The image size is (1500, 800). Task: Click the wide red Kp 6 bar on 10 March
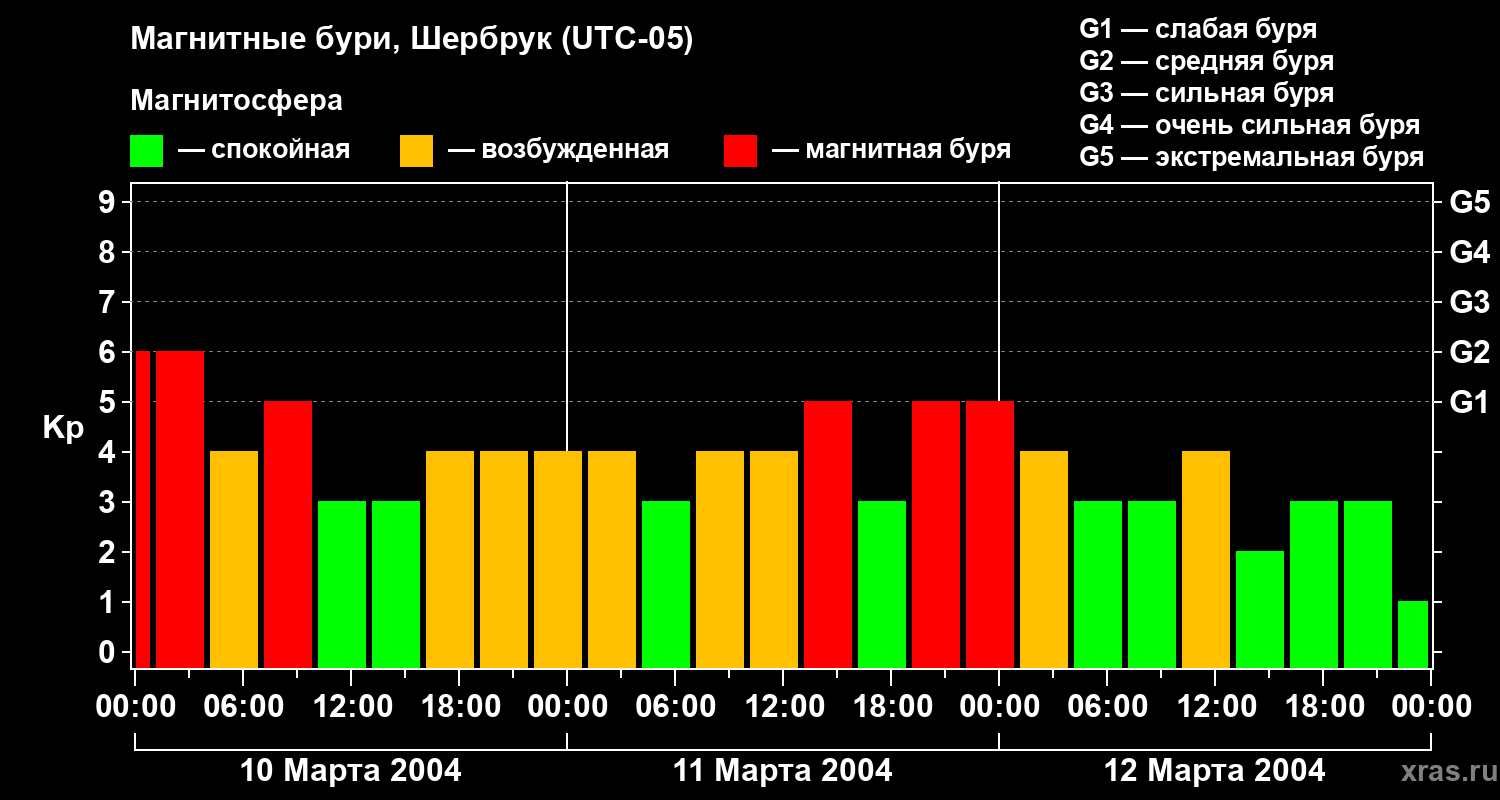(180, 509)
